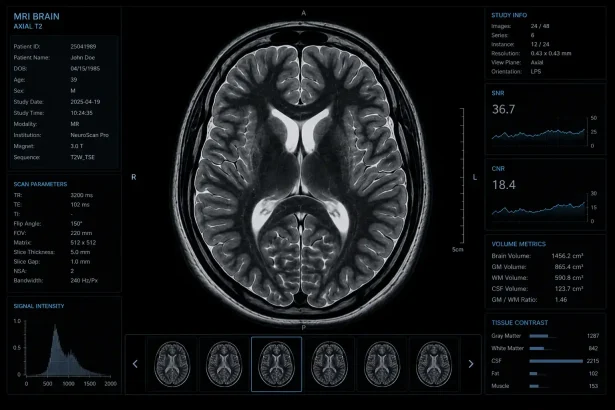Click the "SIGNAL INTENSITY" heading
The height and width of the screenshot is (410, 615).
(x=39, y=306)
